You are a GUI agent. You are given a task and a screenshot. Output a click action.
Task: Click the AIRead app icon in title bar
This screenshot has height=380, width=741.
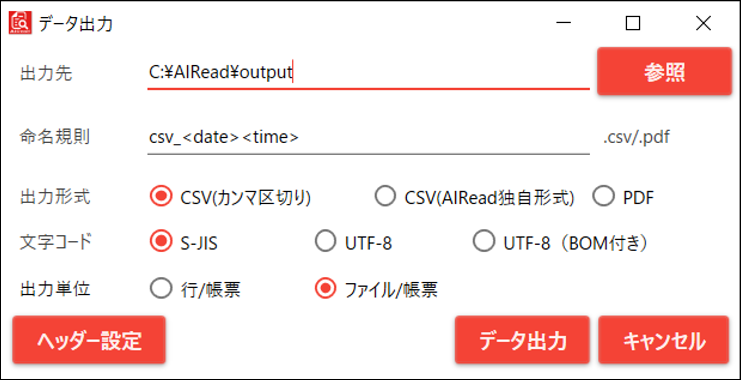point(20,23)
